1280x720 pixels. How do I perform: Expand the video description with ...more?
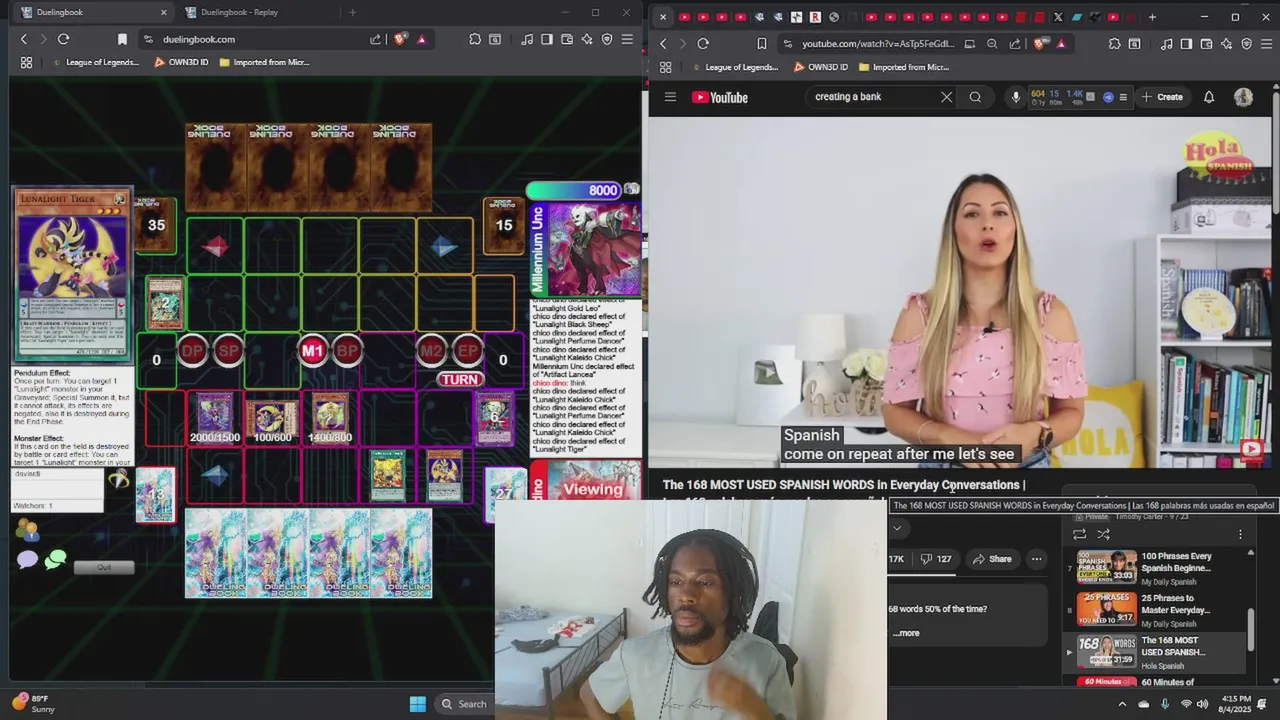tap(907, 633)
